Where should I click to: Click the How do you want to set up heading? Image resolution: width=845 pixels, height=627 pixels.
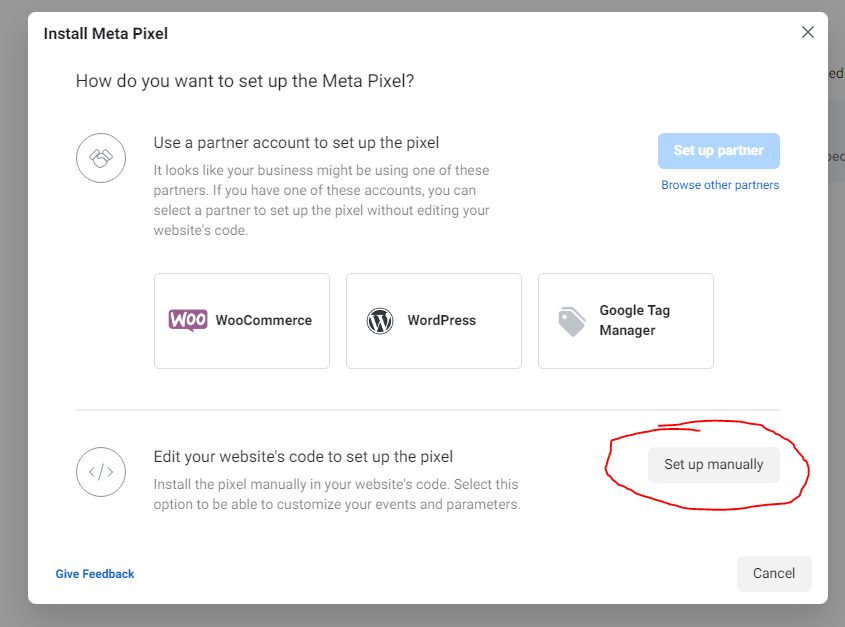tap(245, 81)
